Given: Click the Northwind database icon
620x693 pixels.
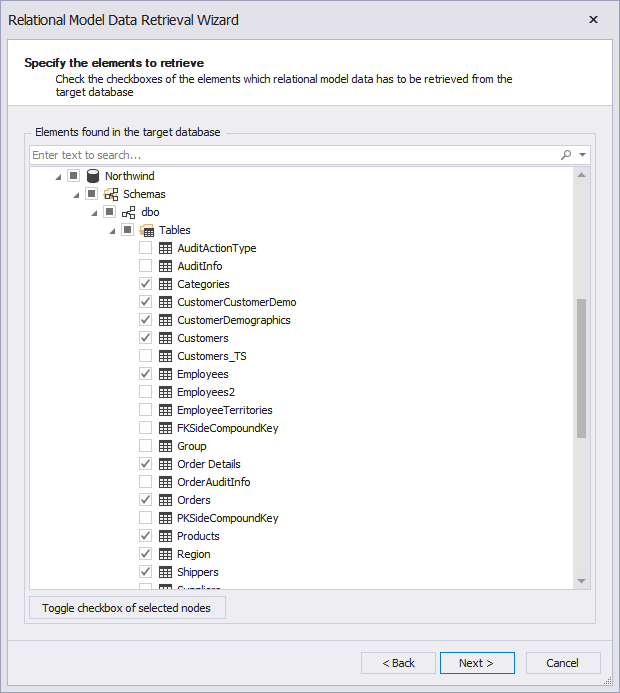Looking at the screenshot, I should coord(93,176).
